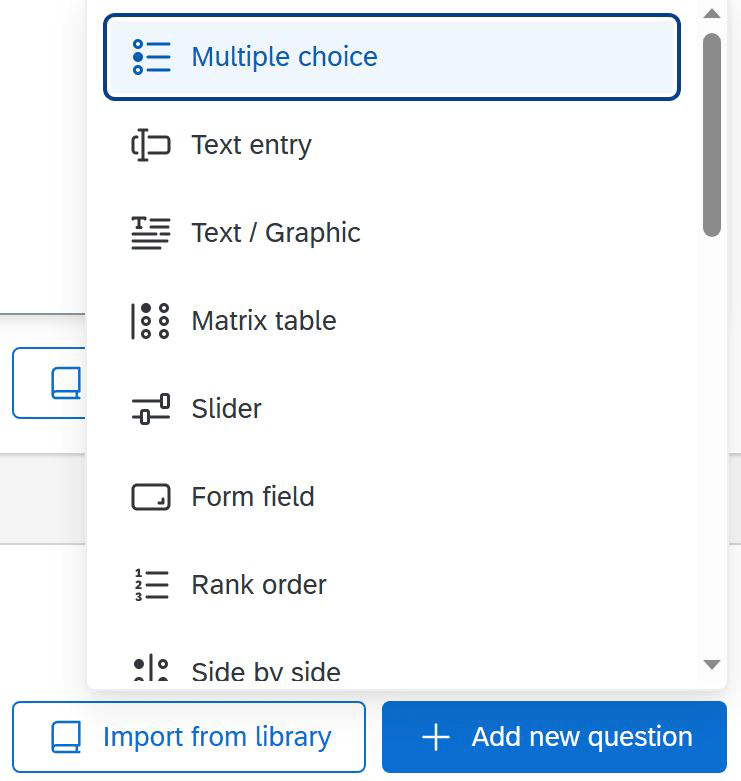Click the Matrix table dots icon
Screen dimensions: 741x781
pyautogui.click(x=150, y=321)
